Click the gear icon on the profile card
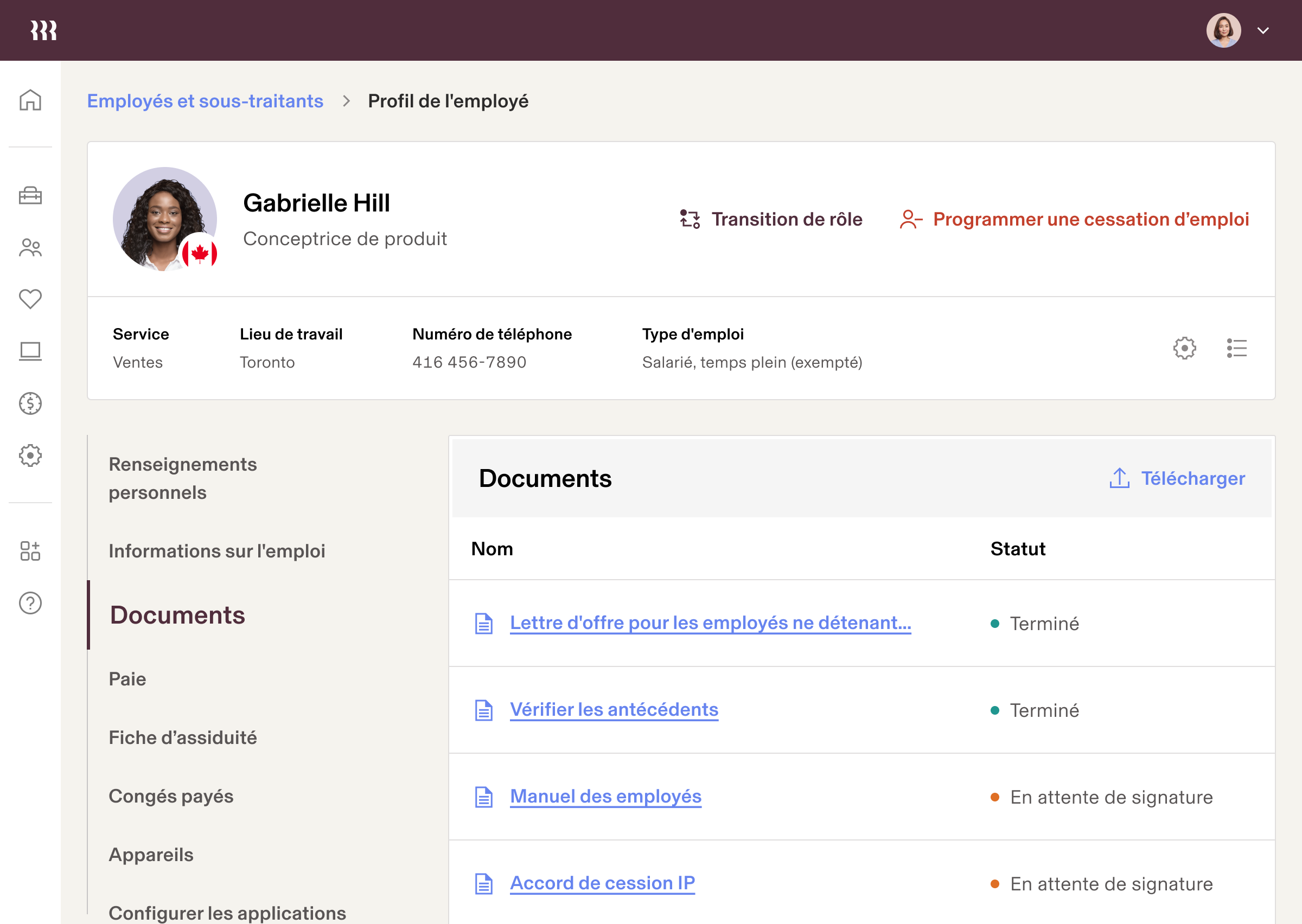Viewport: 1302px width, 924px height. (x=1184, y=349)
